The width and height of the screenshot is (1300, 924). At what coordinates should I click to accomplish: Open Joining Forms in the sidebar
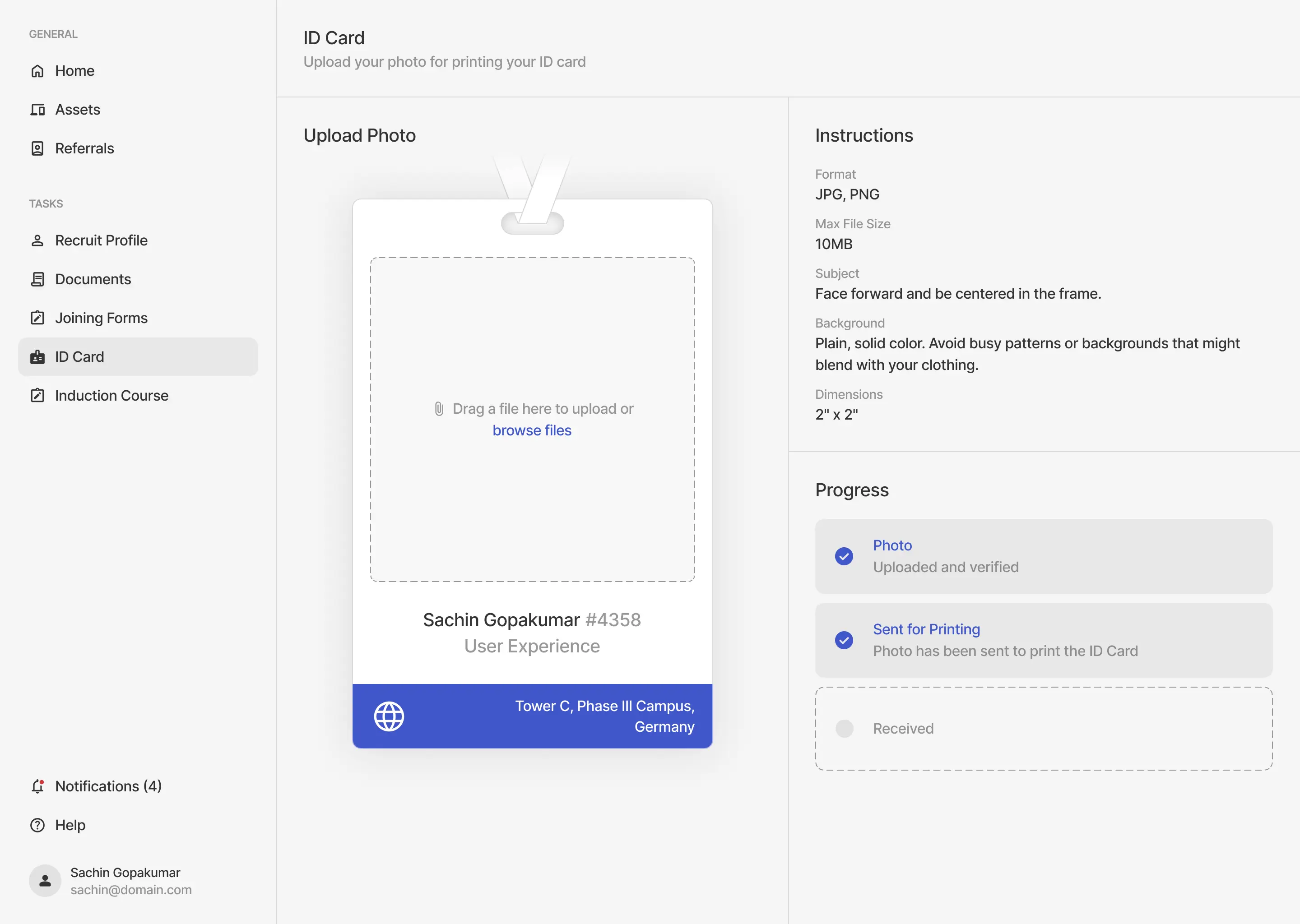[x=138, y=318]
